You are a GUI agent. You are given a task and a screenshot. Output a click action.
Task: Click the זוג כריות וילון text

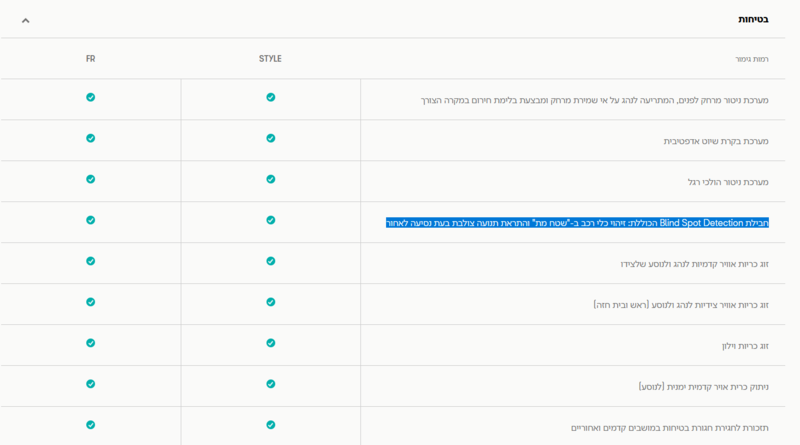point(745,346)
